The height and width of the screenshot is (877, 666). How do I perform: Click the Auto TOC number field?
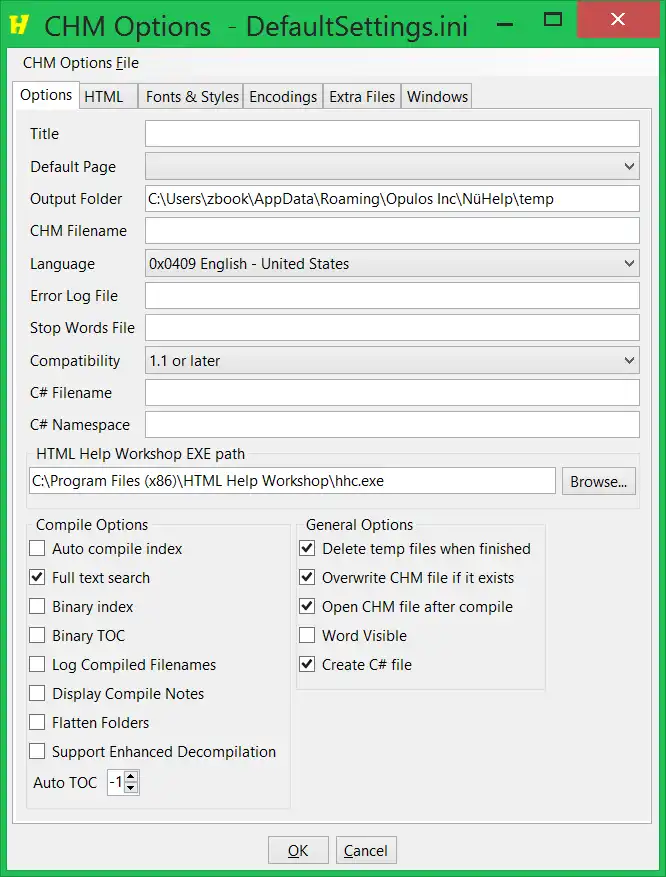click(x=116, y=782)
